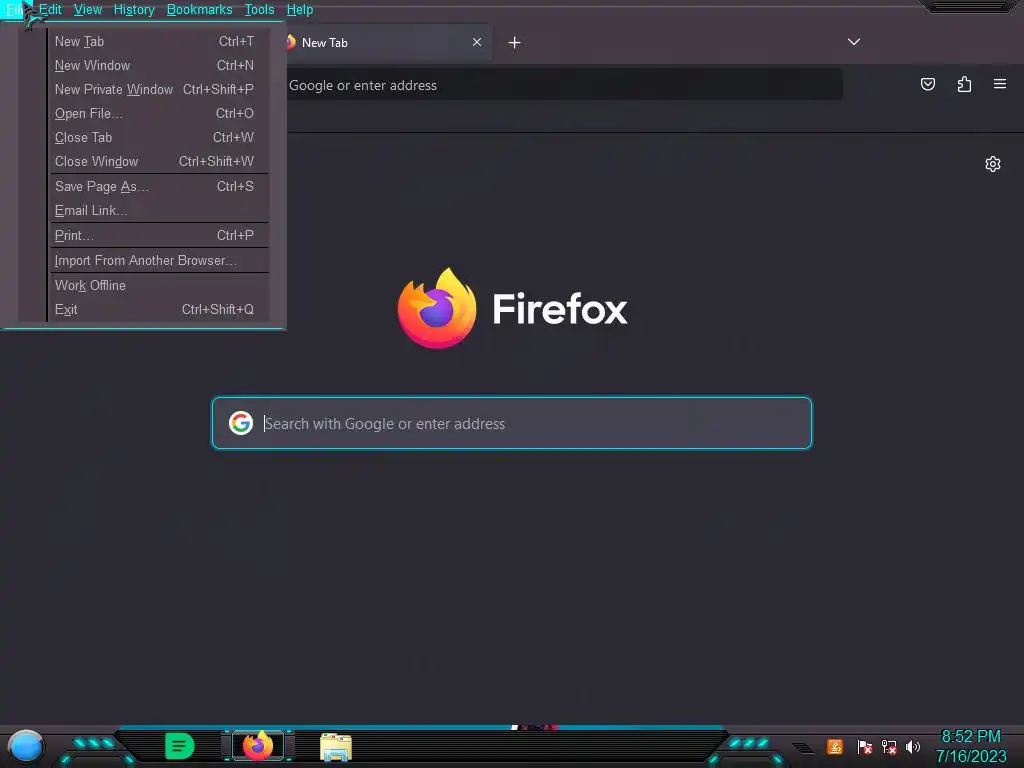Open the Pocket save icon in toolbar

(x=927, y=84)
